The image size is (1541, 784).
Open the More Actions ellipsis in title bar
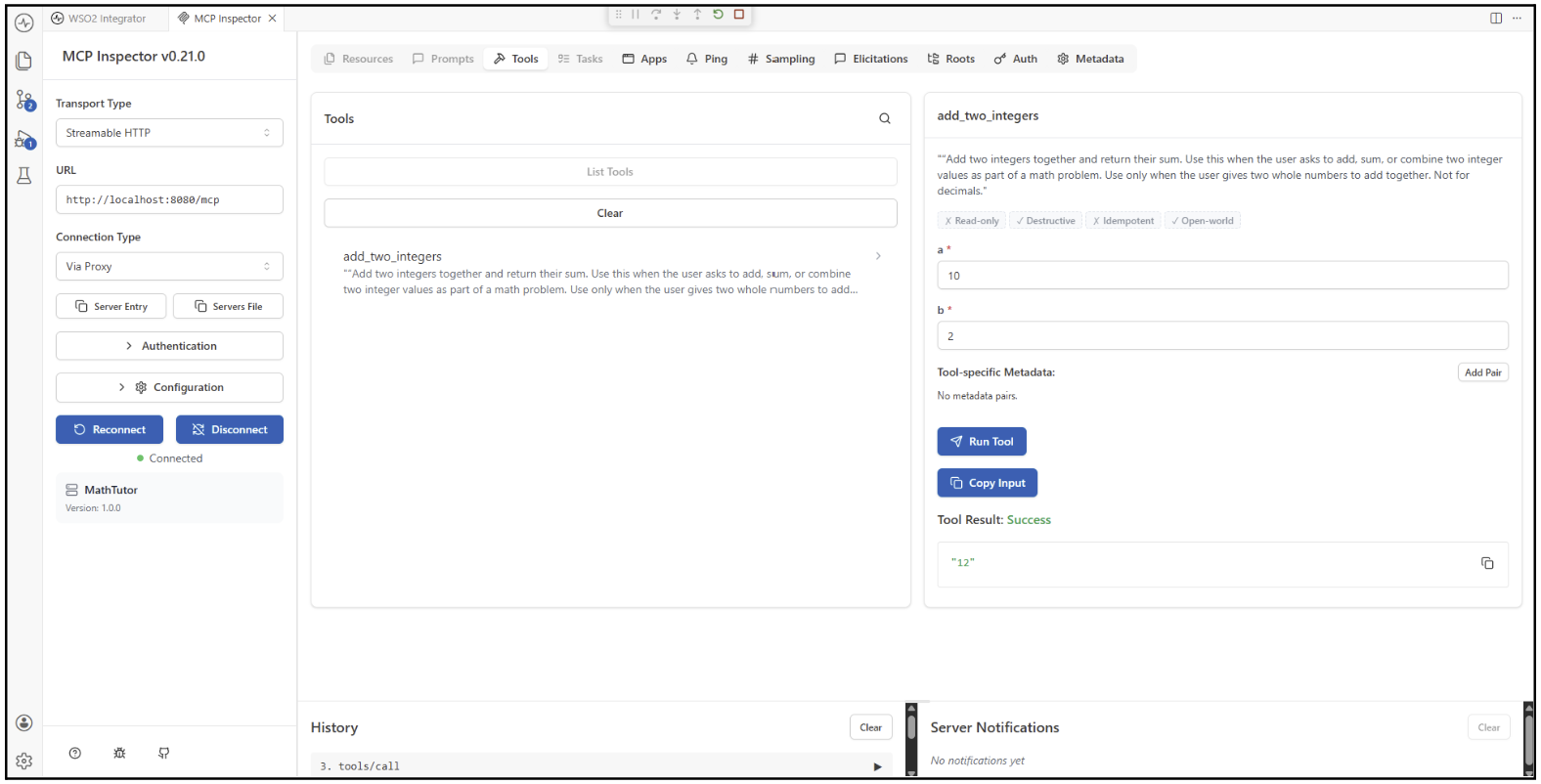click(x=1517, y=19)
